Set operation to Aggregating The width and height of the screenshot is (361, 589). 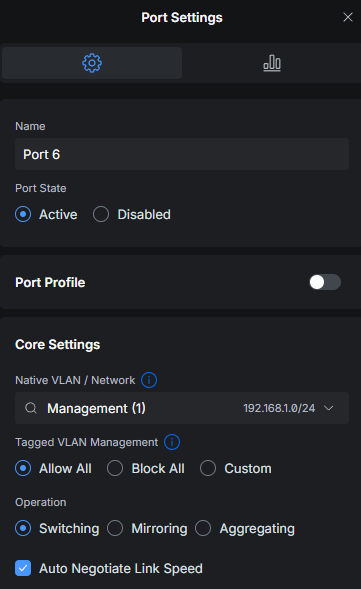(203, 528)
